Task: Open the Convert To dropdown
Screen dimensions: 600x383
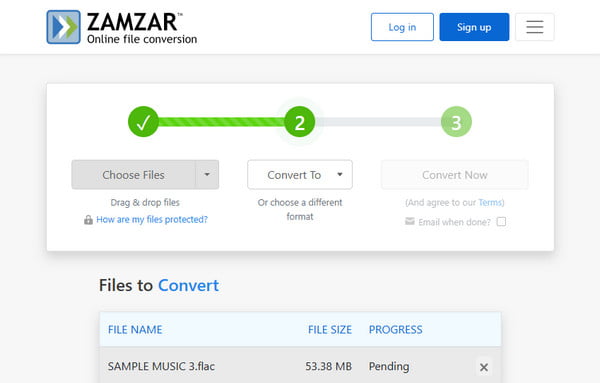Action: point(300,175)
